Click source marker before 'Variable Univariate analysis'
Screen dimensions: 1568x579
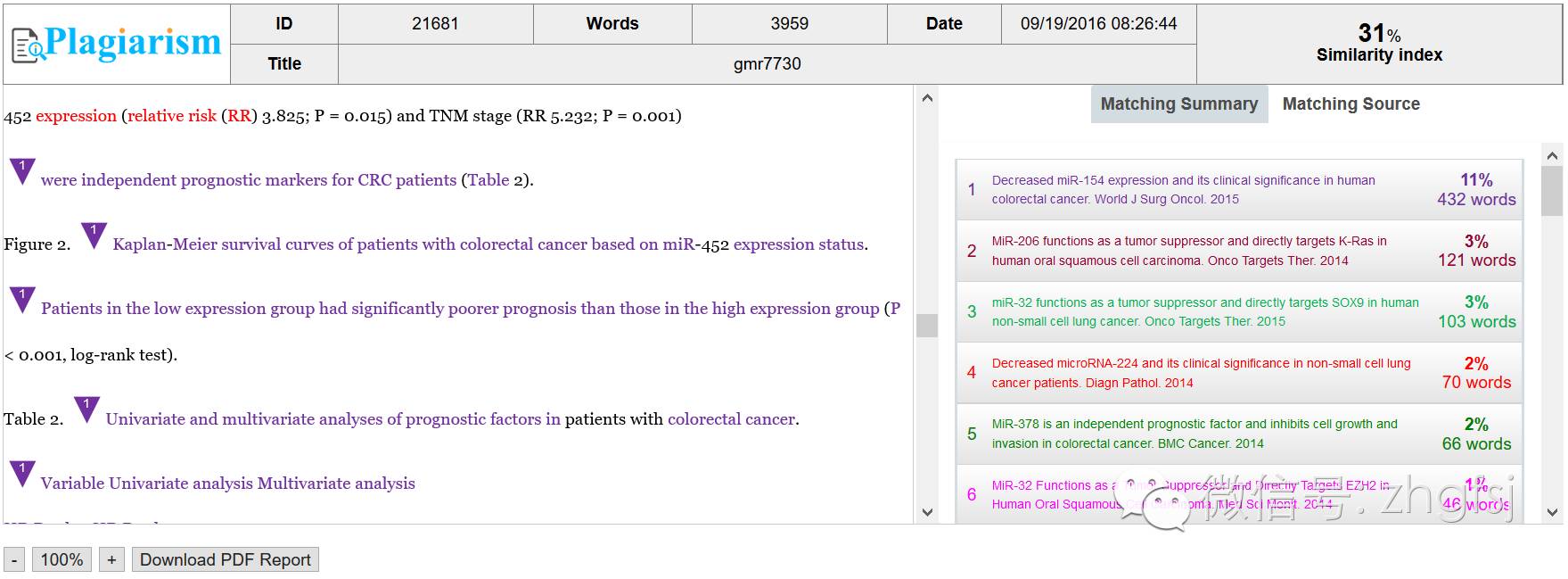coord(22,475)
